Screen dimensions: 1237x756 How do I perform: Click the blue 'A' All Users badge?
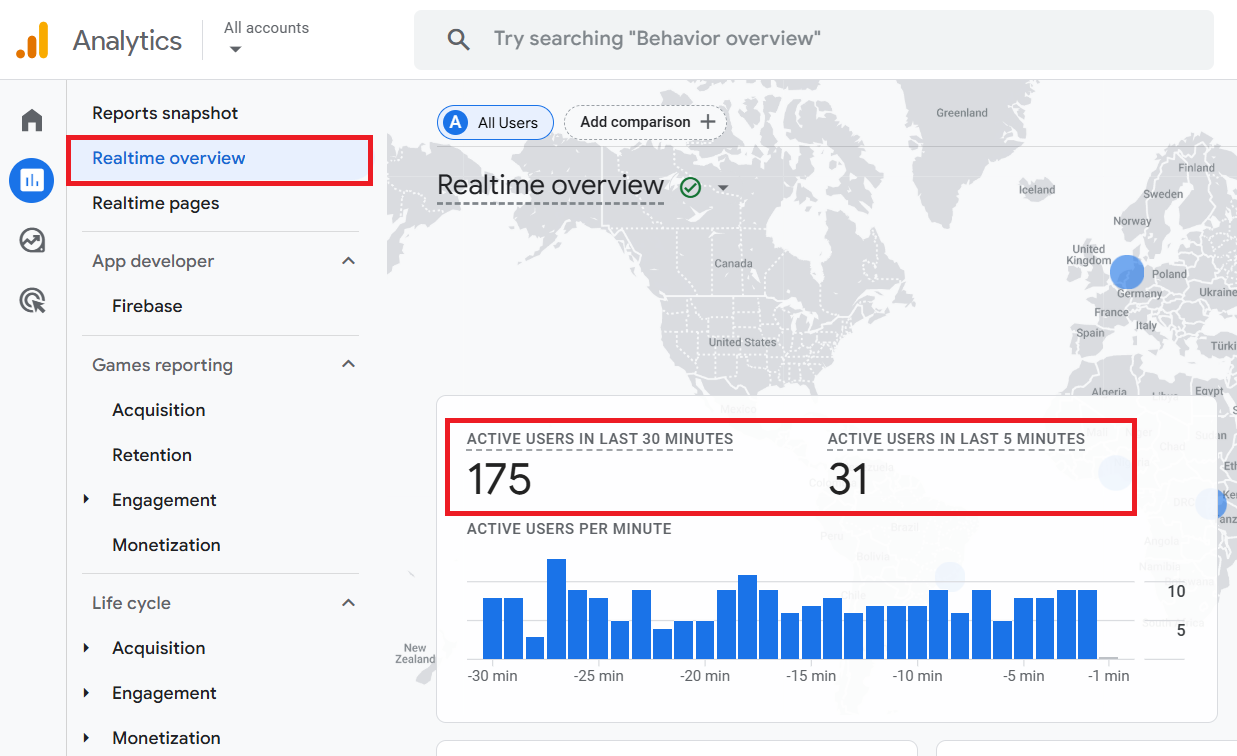click(x=456, y=123)
